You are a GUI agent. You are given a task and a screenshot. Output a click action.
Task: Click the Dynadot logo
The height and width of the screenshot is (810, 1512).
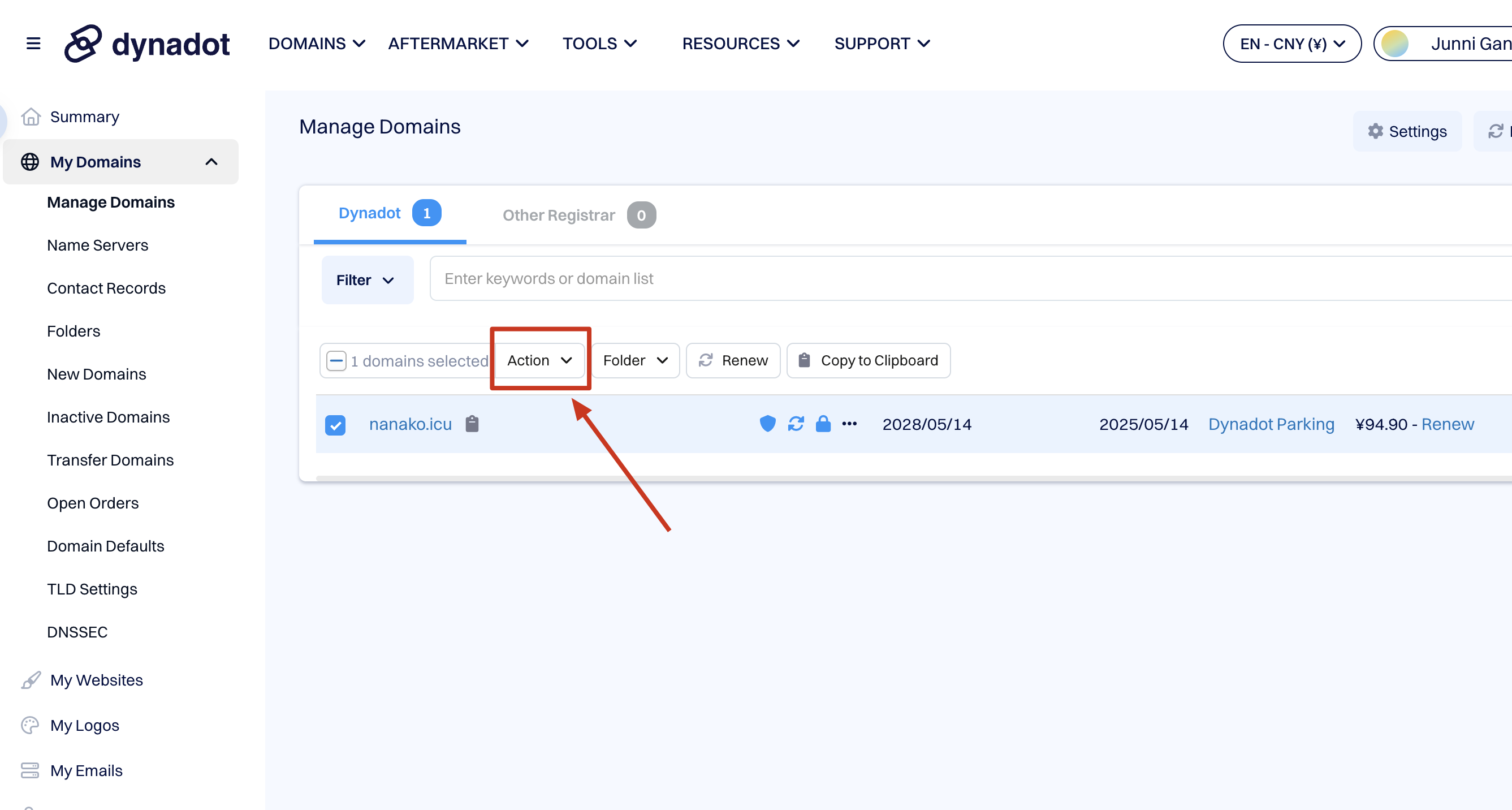(148, 44)
